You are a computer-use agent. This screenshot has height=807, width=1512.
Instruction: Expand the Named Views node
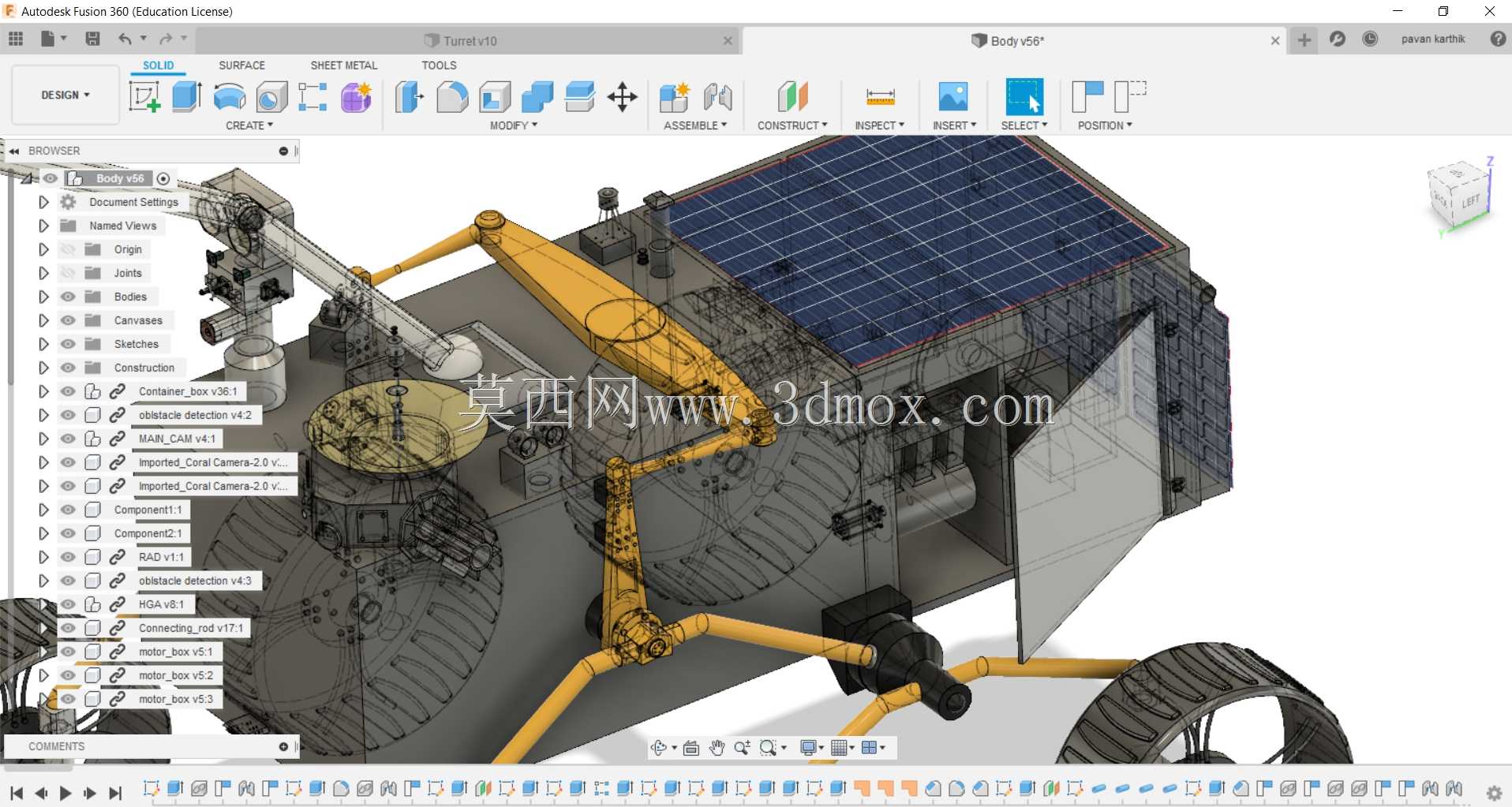pyautogui.click(x=43, y=226)
